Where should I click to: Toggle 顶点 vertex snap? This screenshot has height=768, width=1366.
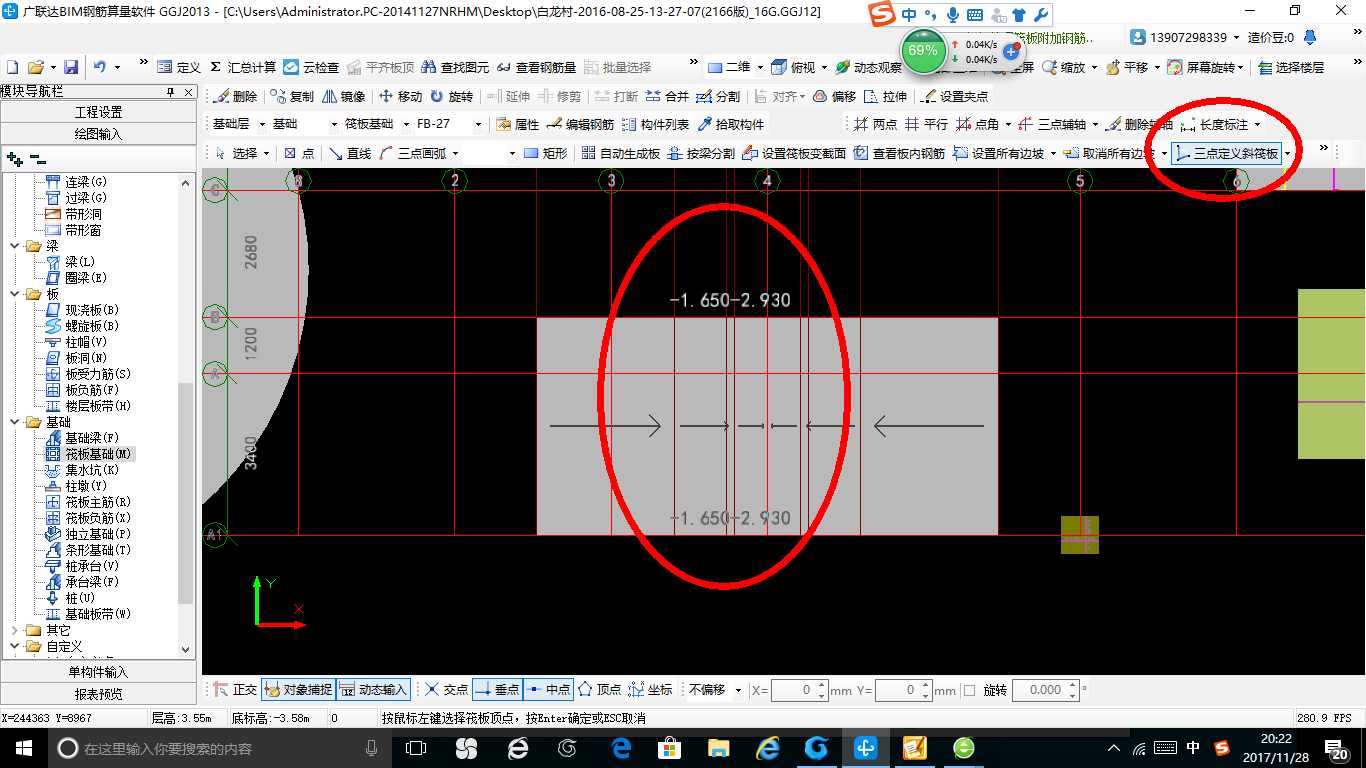coord(600,690)
